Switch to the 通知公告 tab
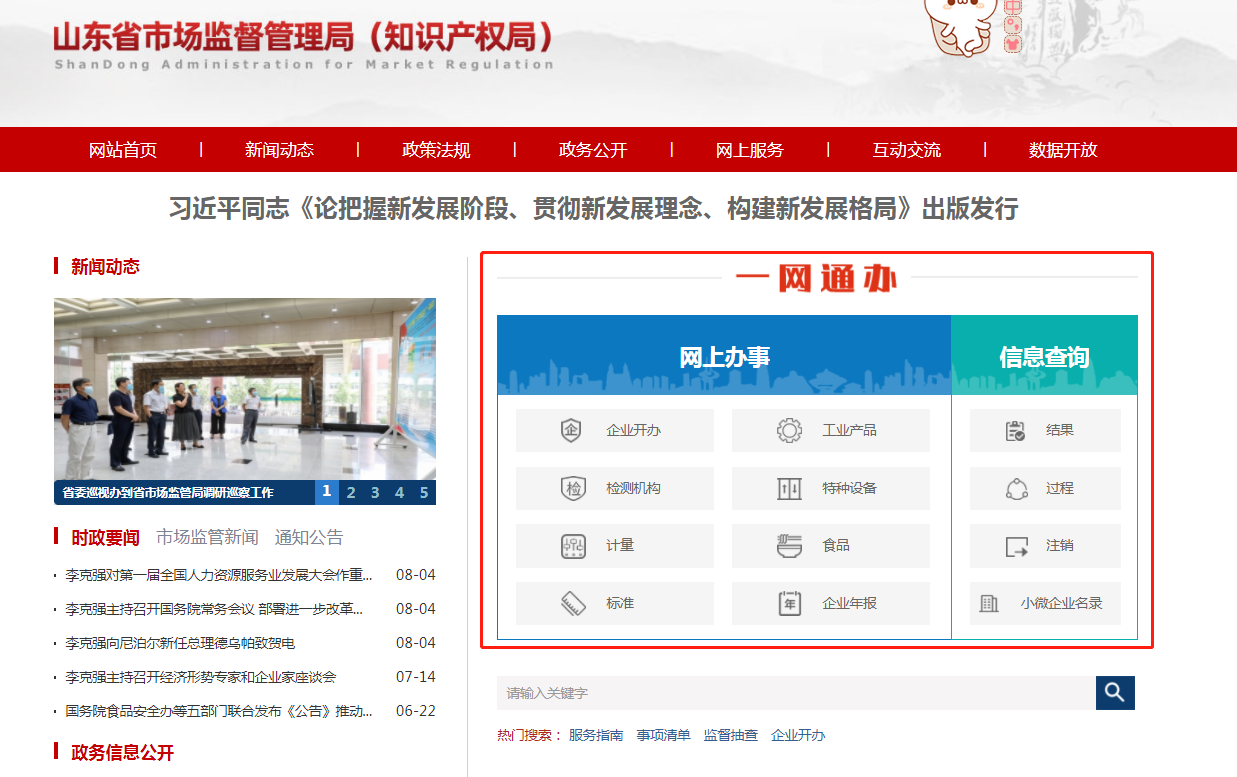This screenshot has width=1237, height=777. pos(309,537)
